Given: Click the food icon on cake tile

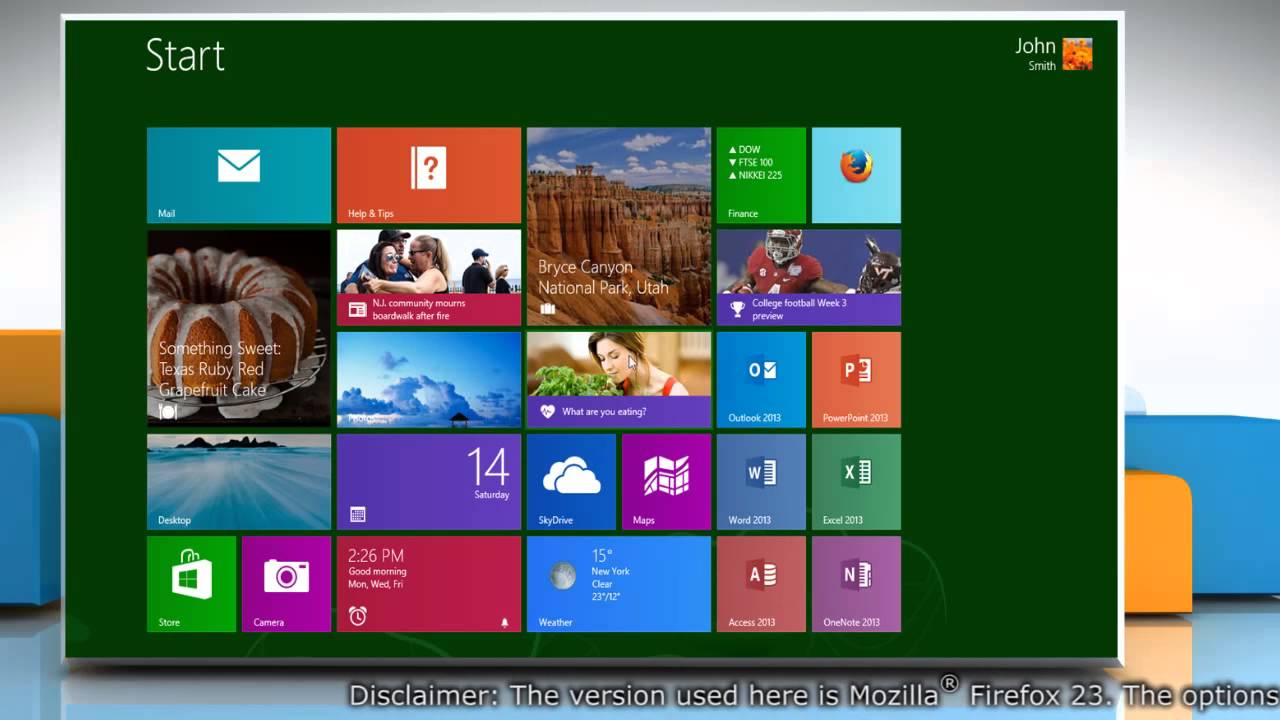Looking at the screenshot, I should click(167, 411).
